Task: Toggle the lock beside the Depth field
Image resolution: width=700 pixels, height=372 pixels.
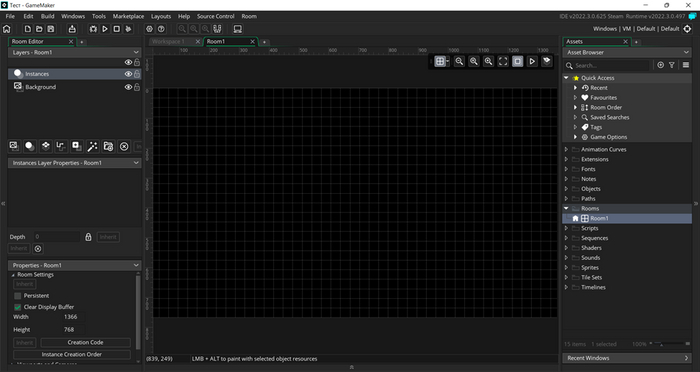Action: 88,237
